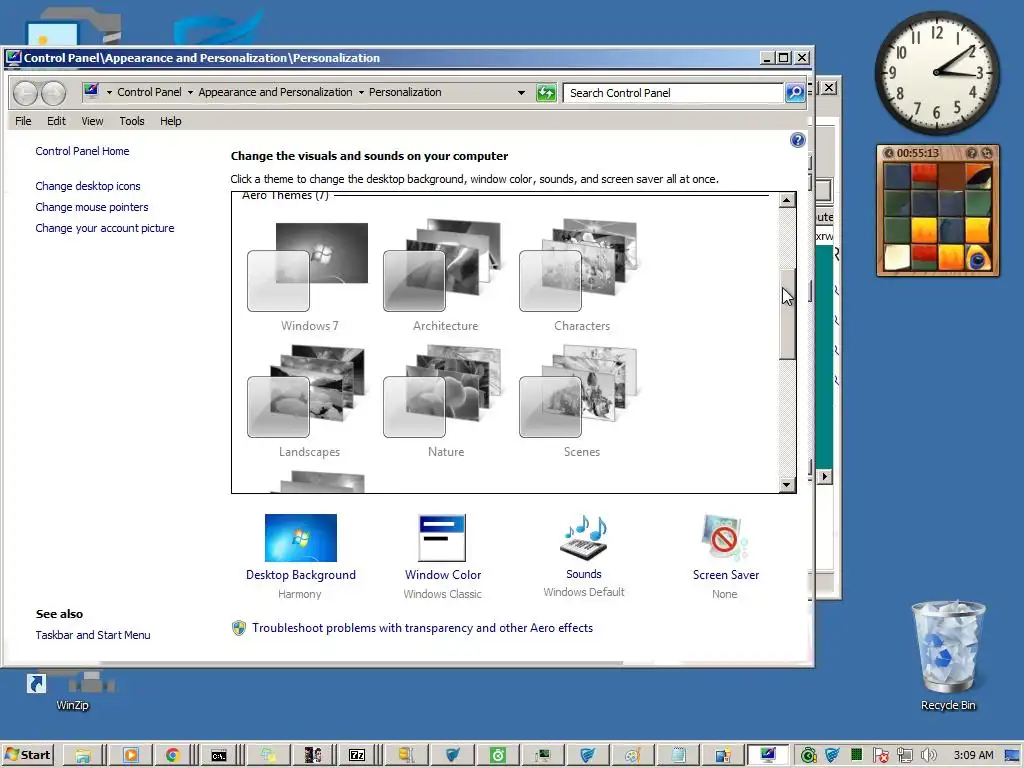
Task: Click the Personalization icon in address bar
Action: tap(91, 91)
